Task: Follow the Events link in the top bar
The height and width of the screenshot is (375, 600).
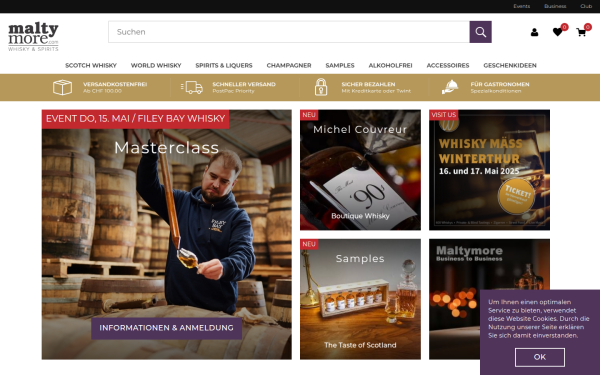Action: 522,6
